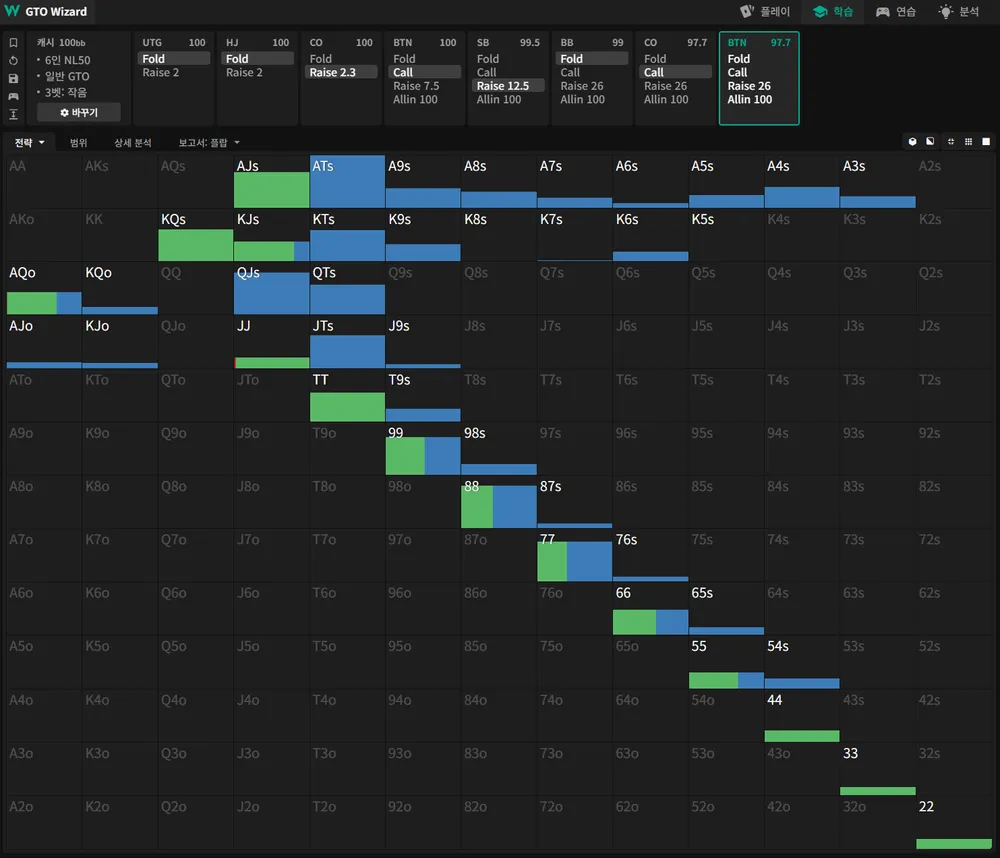This screenshot has height=858, width=1000.
Task: Select the CO 97.7 Call action
Action: click(x=675, y=73)
